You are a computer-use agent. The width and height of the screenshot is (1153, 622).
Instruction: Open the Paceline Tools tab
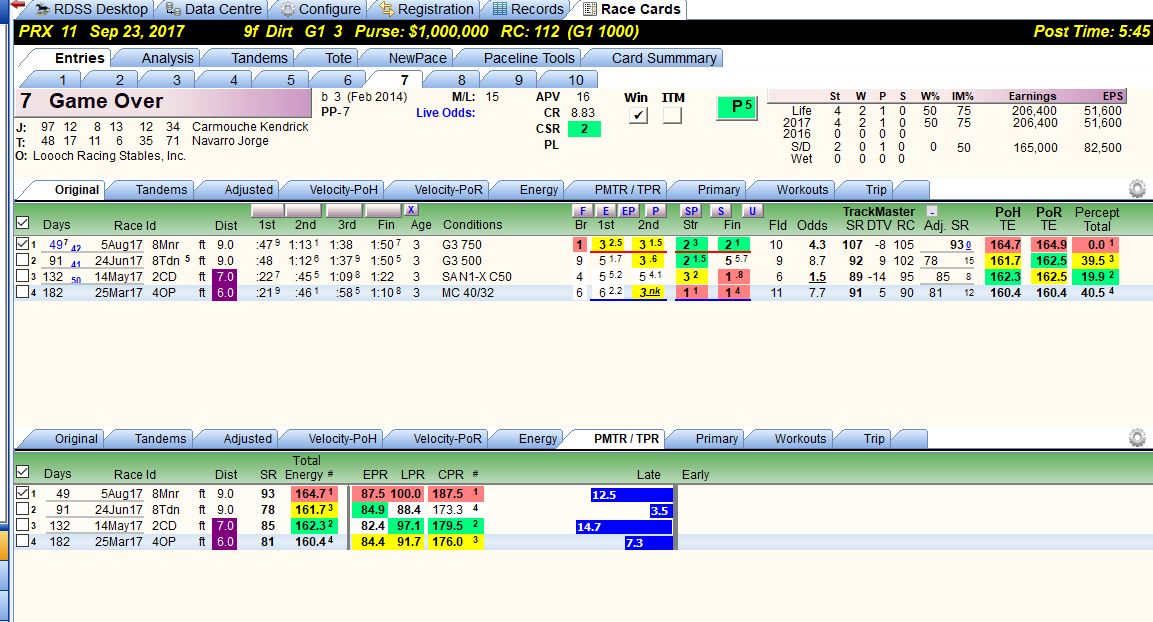point(529,58)
